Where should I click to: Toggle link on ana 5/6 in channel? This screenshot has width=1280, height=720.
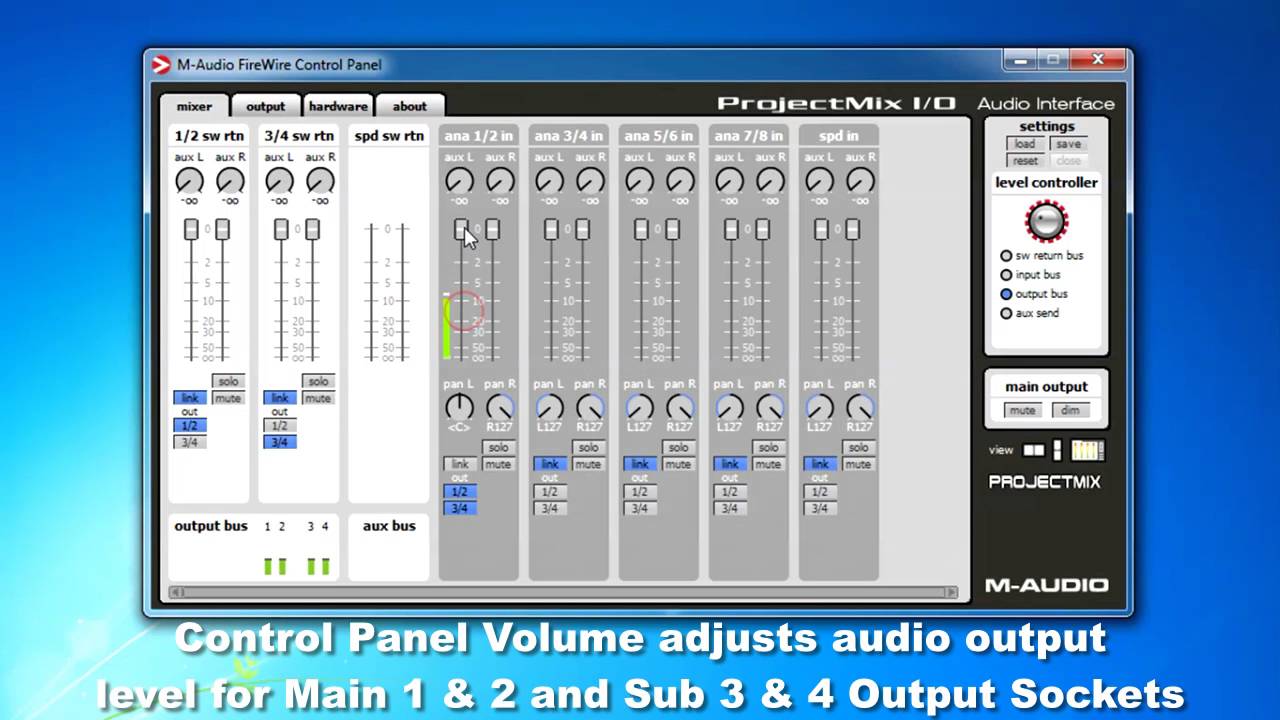pos(639,464)
